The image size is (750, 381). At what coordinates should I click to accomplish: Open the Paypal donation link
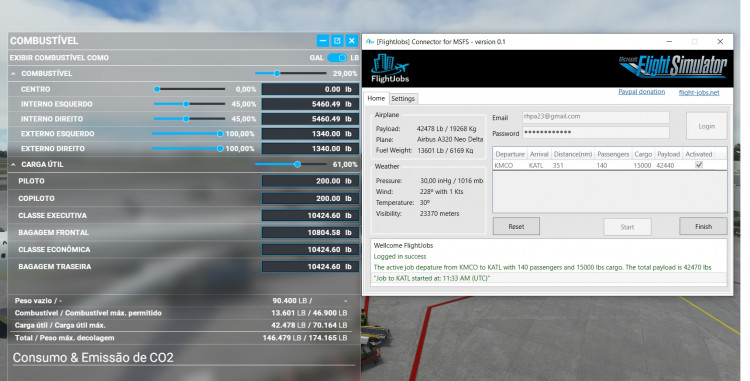[641, 92]
